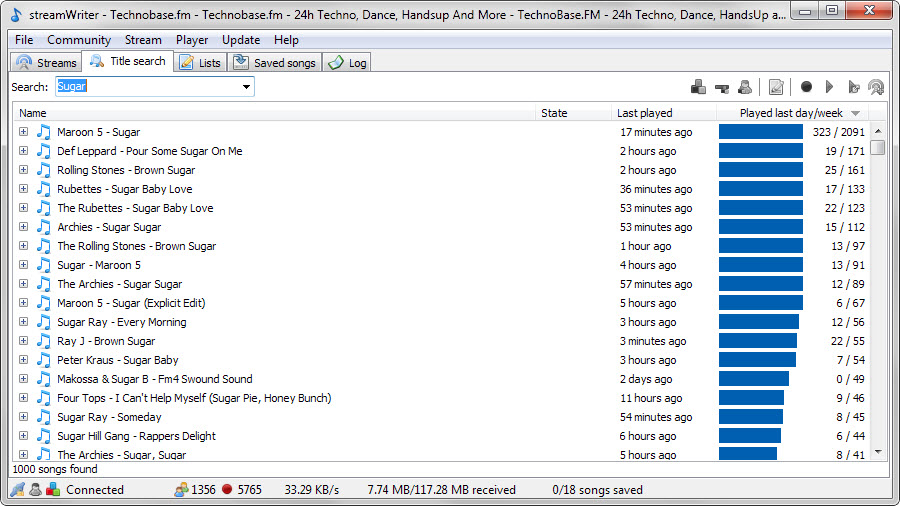
Task: Sort by the Last played column header
Action: pos(664,113)
